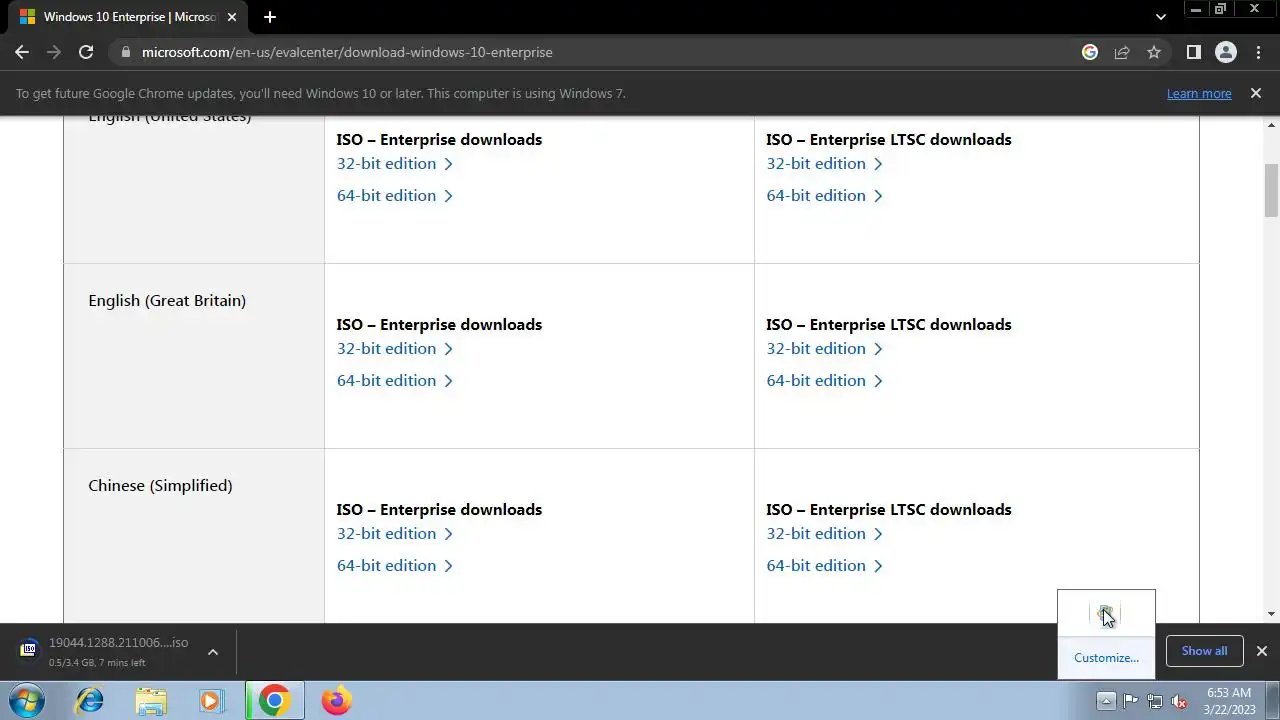
Task: Open tab search dropdown
Action: pos(1160,17)
